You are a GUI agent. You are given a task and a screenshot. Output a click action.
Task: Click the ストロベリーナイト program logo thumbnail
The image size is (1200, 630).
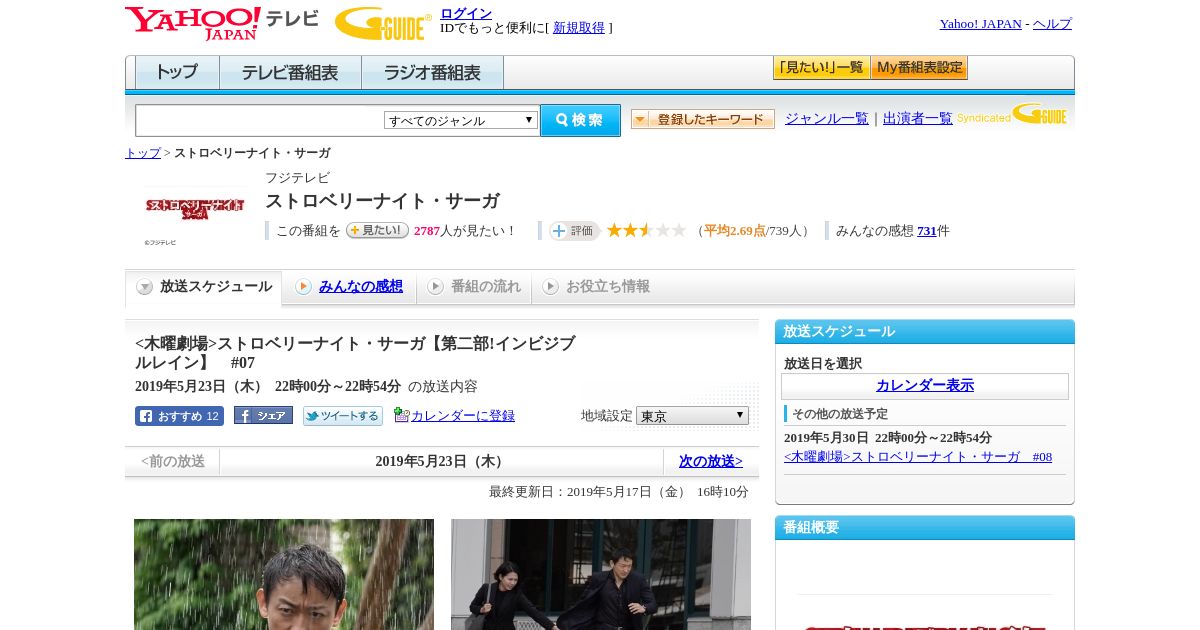[195, 209]
